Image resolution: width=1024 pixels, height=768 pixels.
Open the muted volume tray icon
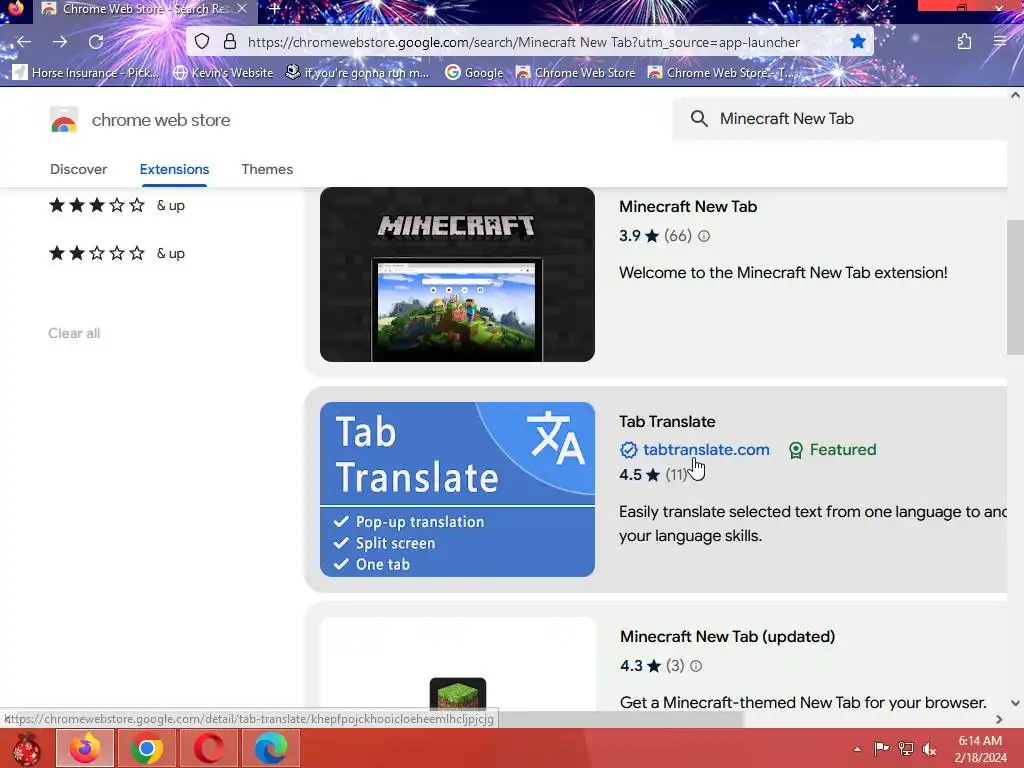[929, 749]
